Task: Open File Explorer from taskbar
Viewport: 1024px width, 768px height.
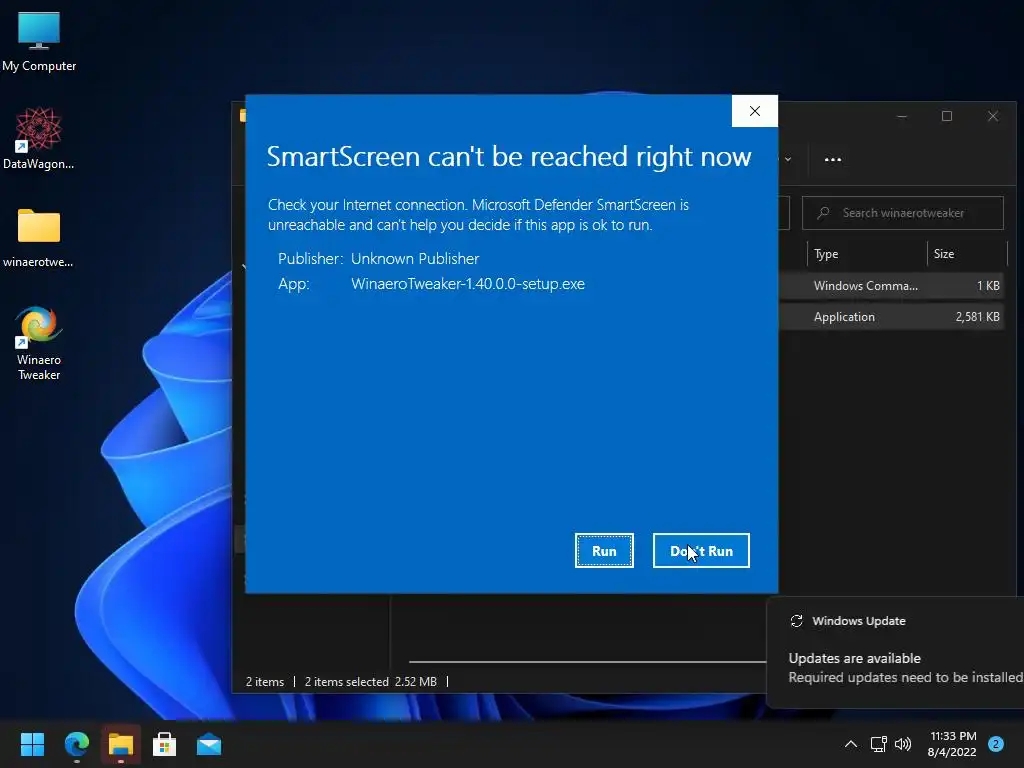Action: pos(121,744)
